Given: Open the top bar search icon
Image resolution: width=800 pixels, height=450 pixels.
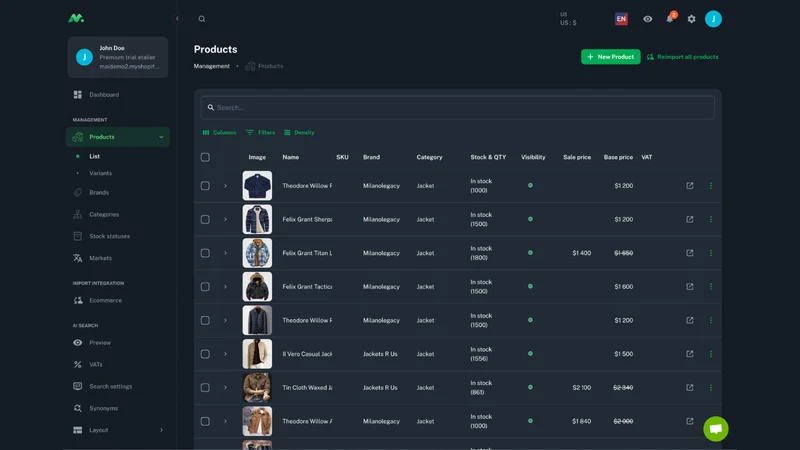Looking at the screenshot, I should [202, 19].
